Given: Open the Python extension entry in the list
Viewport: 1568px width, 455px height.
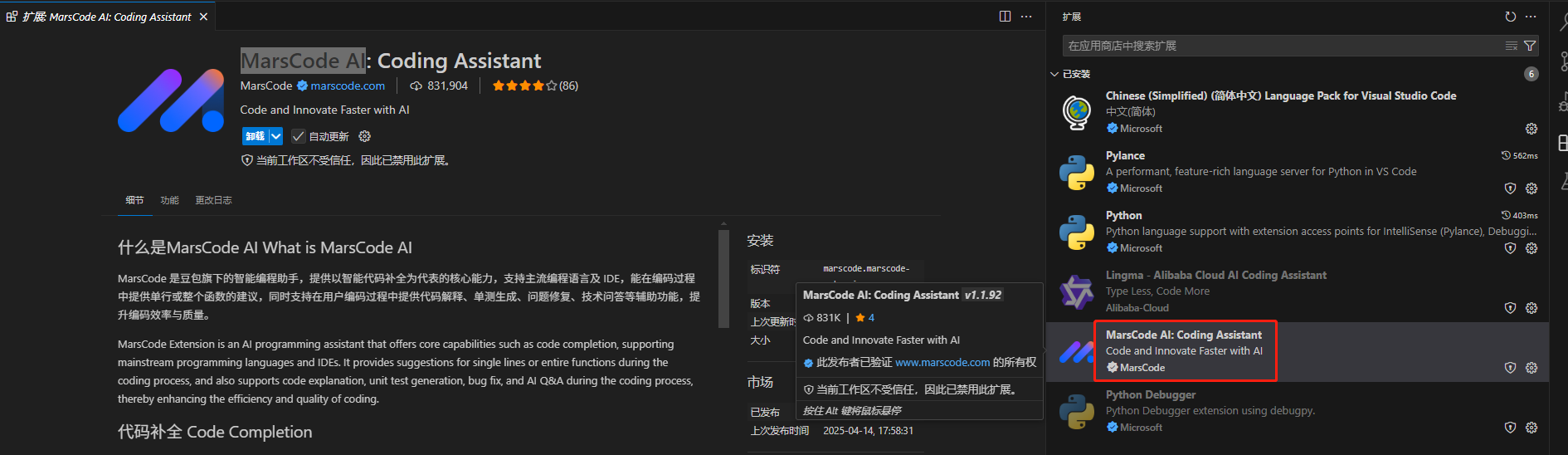Looking at the screenshot, I should coord(1298,232).
